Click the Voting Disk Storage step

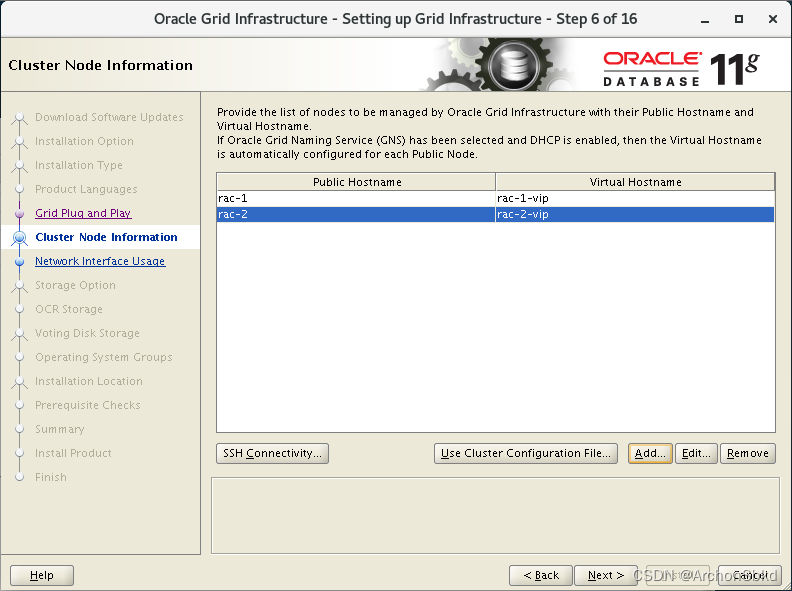click(87, 333)
